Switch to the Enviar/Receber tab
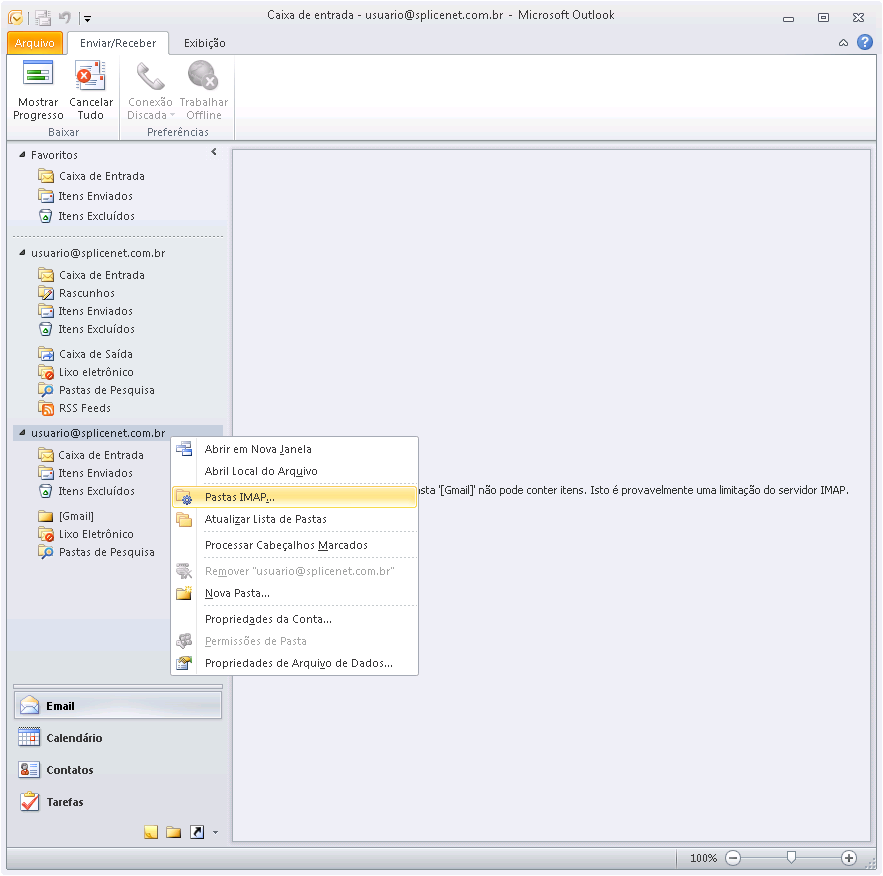Image resolution: width=883 pixels, height=876 pixels. click(118, 43)
